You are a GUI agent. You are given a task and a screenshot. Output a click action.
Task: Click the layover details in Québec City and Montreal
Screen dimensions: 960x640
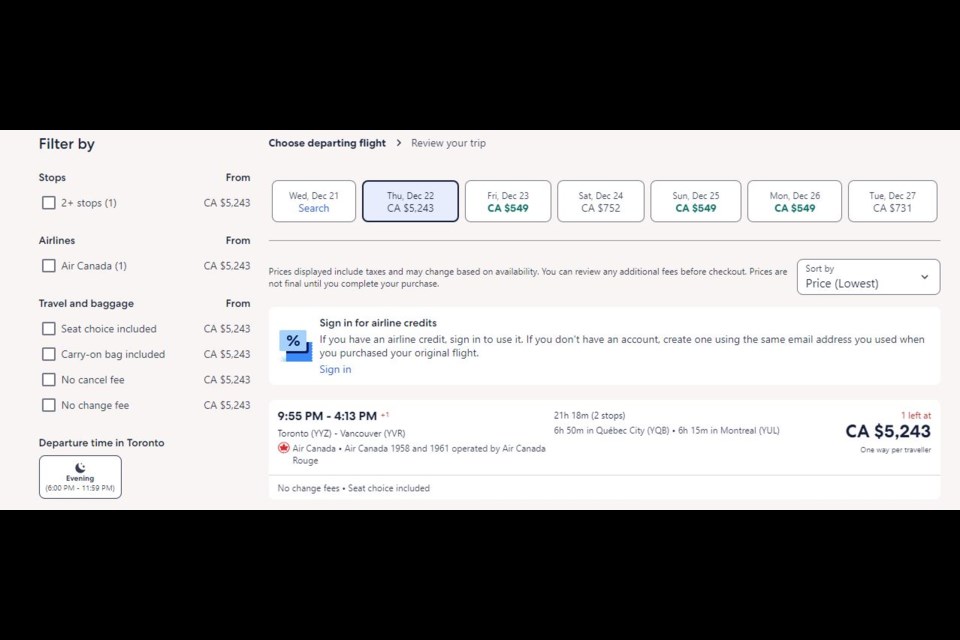(x=667, y=431)
